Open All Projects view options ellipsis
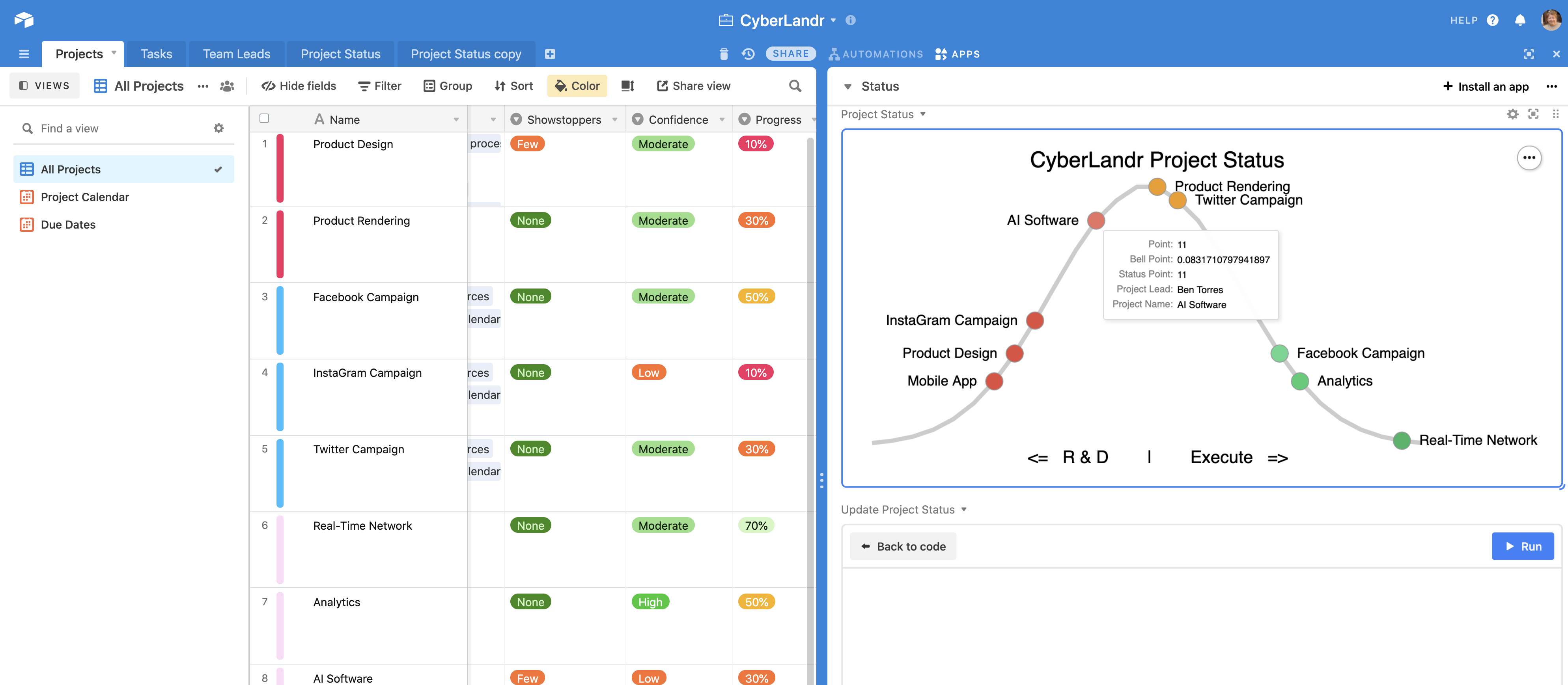The image size is (1568, 685). [203, 86]
